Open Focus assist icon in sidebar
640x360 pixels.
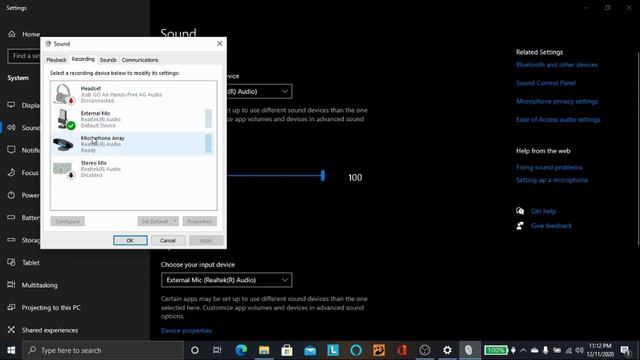pyautogui.click(x=11, y=173)
